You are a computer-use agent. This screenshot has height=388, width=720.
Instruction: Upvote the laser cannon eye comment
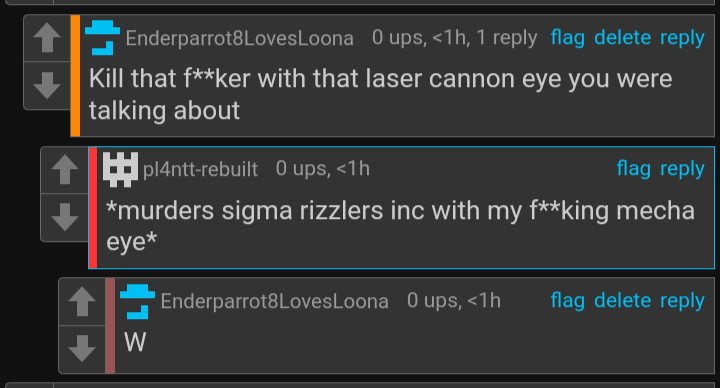[x=47, y=38]
